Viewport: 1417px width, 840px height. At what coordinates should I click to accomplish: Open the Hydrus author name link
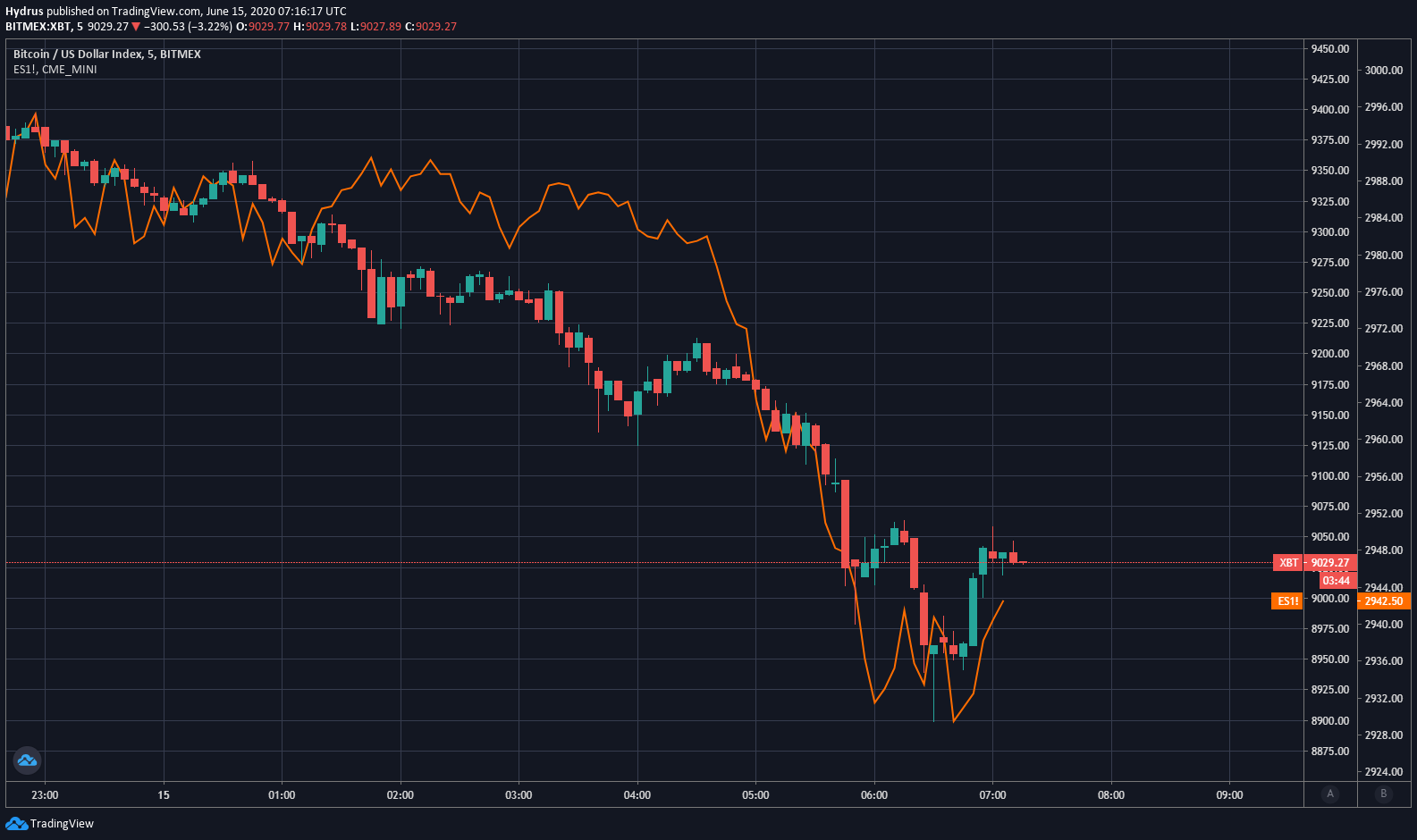click(24, 12)
